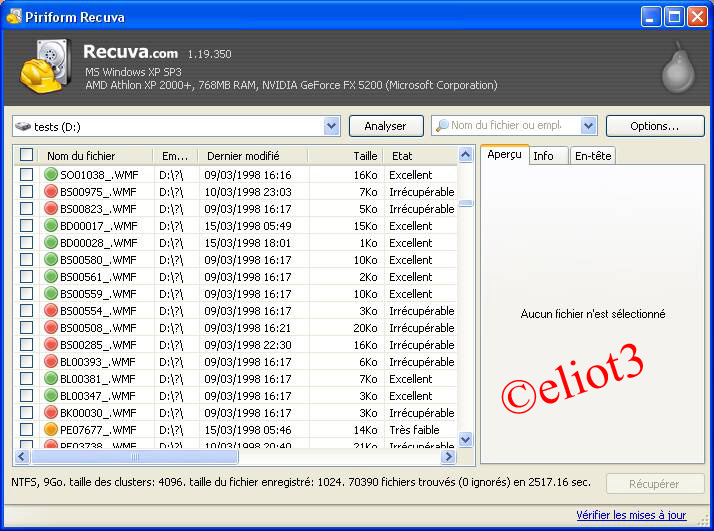Image resolution: width=714 pixels, height=531 pixels.
Task: Open the Info tab
Action: (x=549, y=156)
